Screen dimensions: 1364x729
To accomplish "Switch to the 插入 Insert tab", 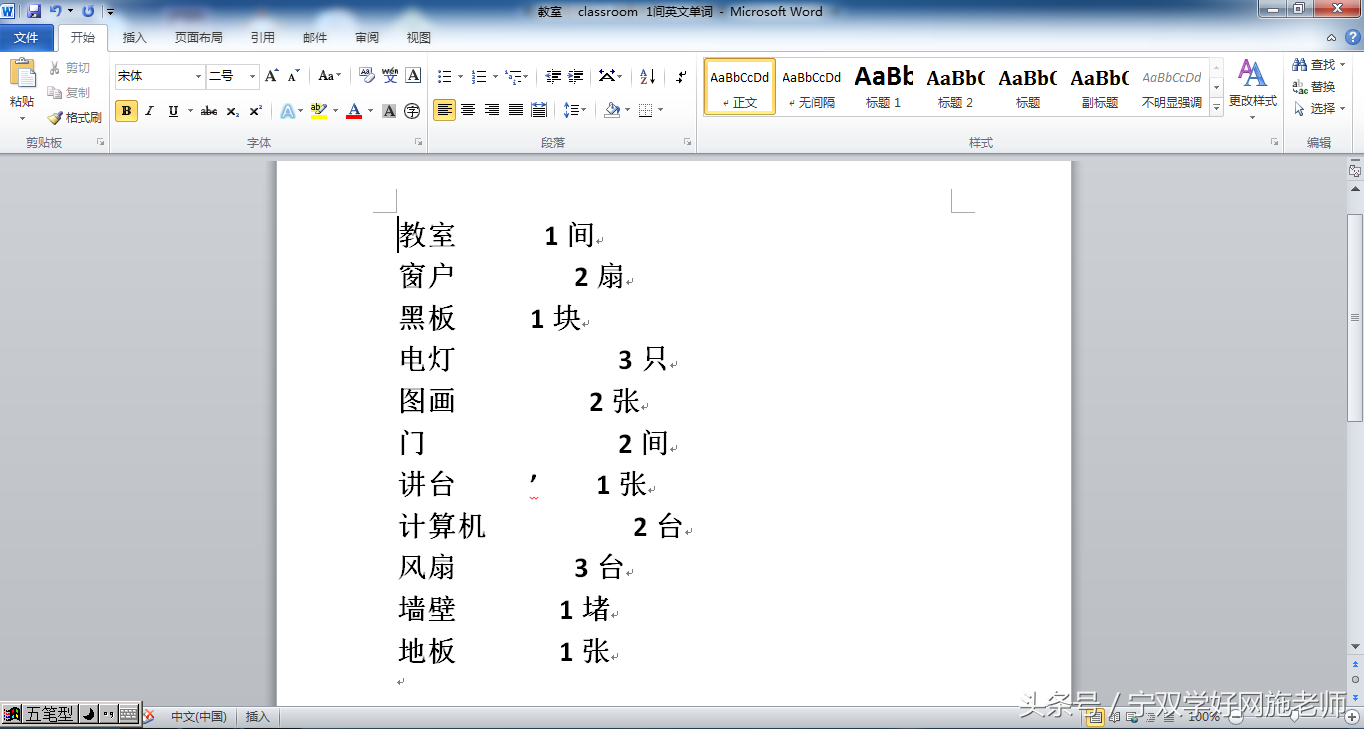I will pyautogui.click(x=134, y=38).
